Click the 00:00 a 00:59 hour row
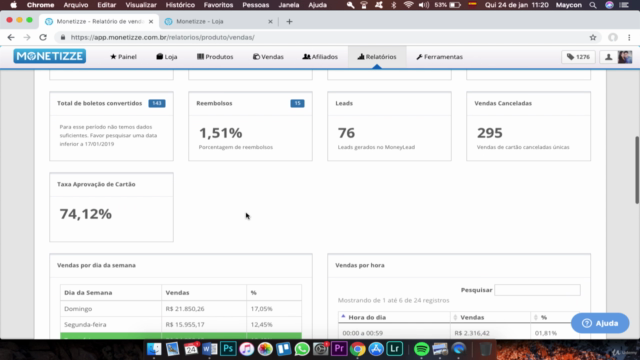 [458, 333]
